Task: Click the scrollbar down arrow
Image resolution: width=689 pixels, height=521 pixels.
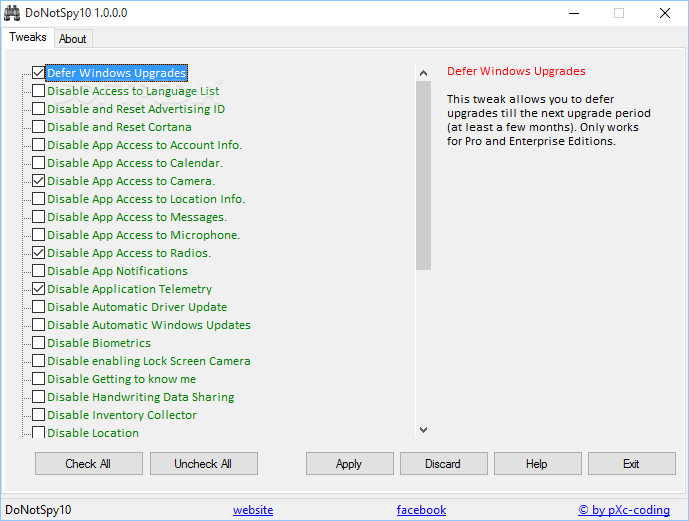Action: pyautogui.click(x=423, y=430)
